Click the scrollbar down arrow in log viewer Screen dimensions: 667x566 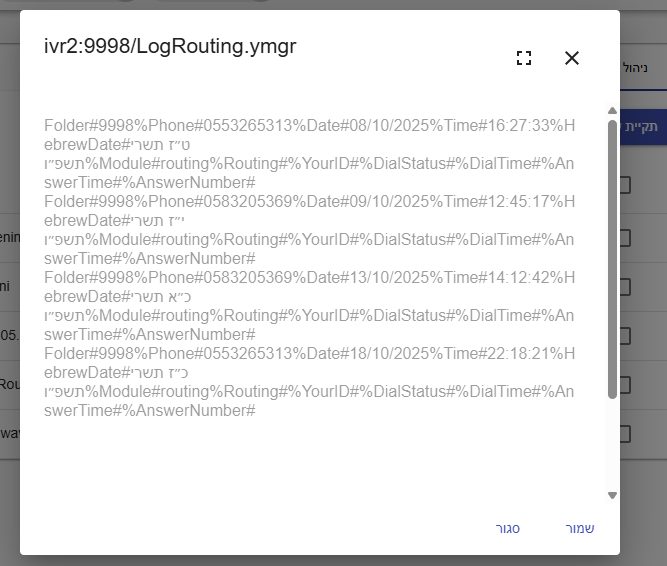[x=612, y=494]
